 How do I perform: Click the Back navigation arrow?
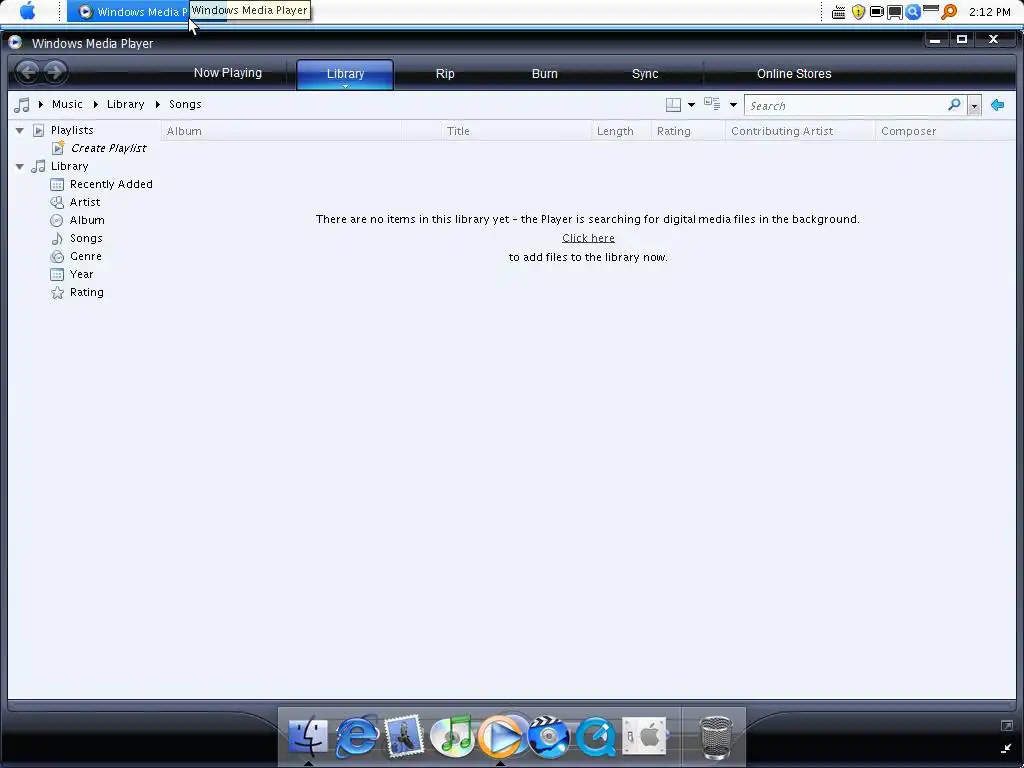pos(27,72)
